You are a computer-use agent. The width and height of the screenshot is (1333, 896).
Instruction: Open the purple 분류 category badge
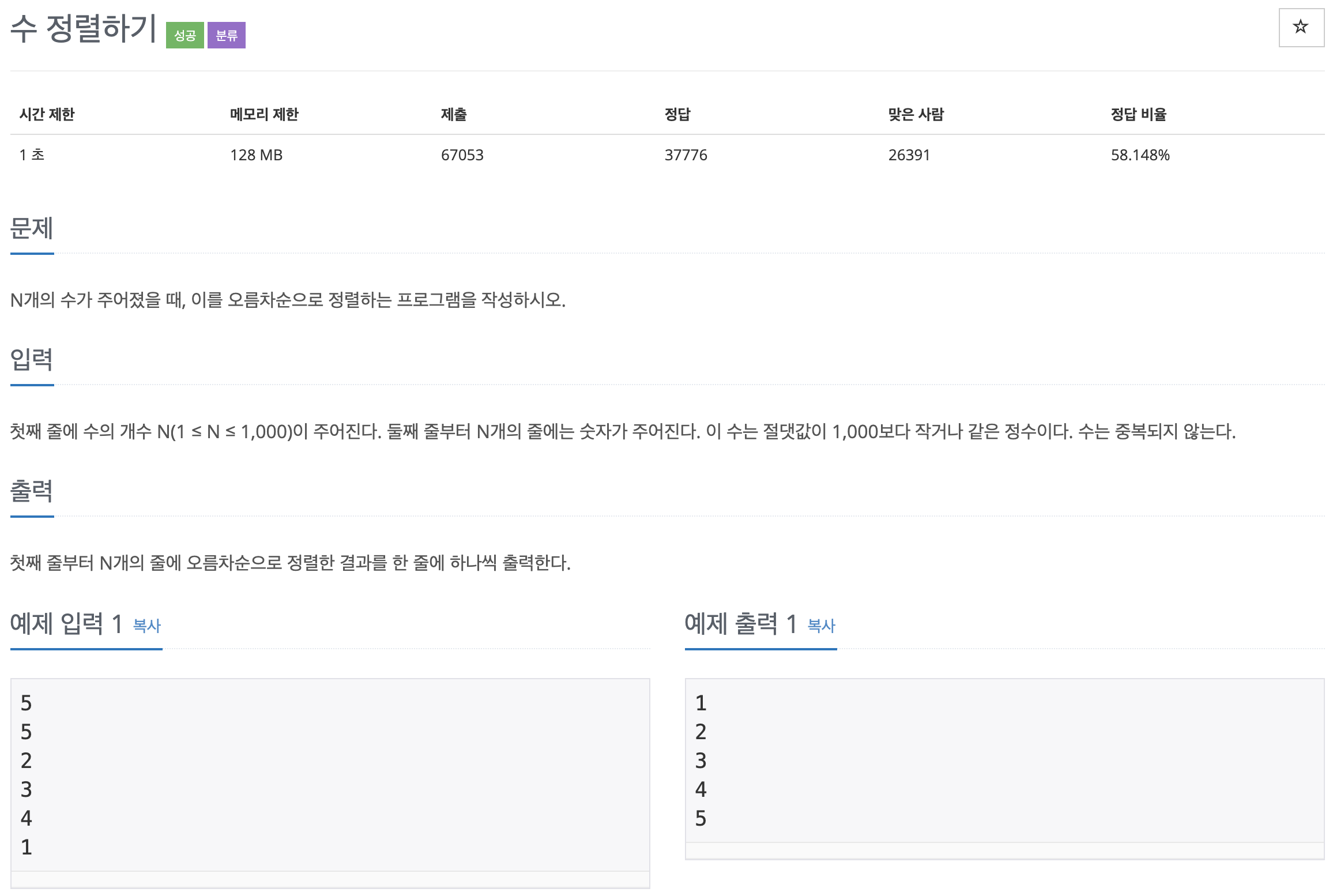click(x=226, y=36)
